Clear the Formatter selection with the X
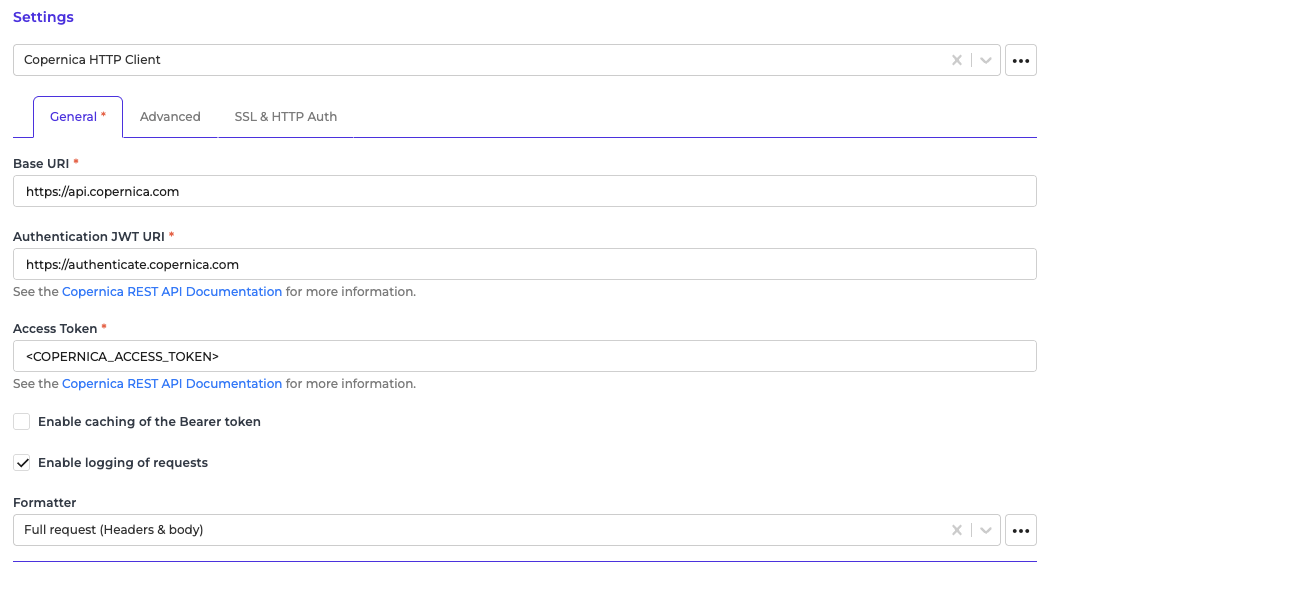This screenshot has height=596, width=1315. coord(957,530)
